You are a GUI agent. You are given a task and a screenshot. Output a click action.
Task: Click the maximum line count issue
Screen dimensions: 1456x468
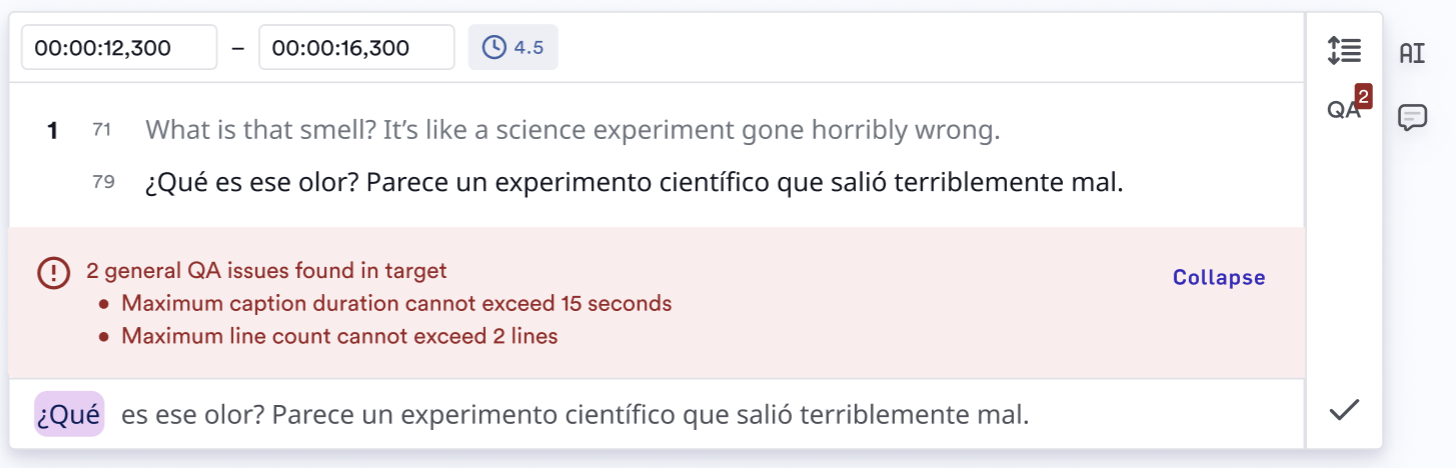click(339, 336)
